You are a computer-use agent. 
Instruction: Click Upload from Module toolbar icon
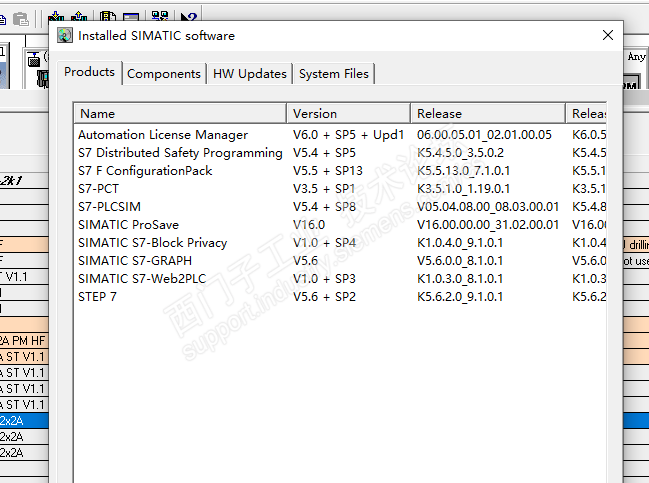coord(79,17)
